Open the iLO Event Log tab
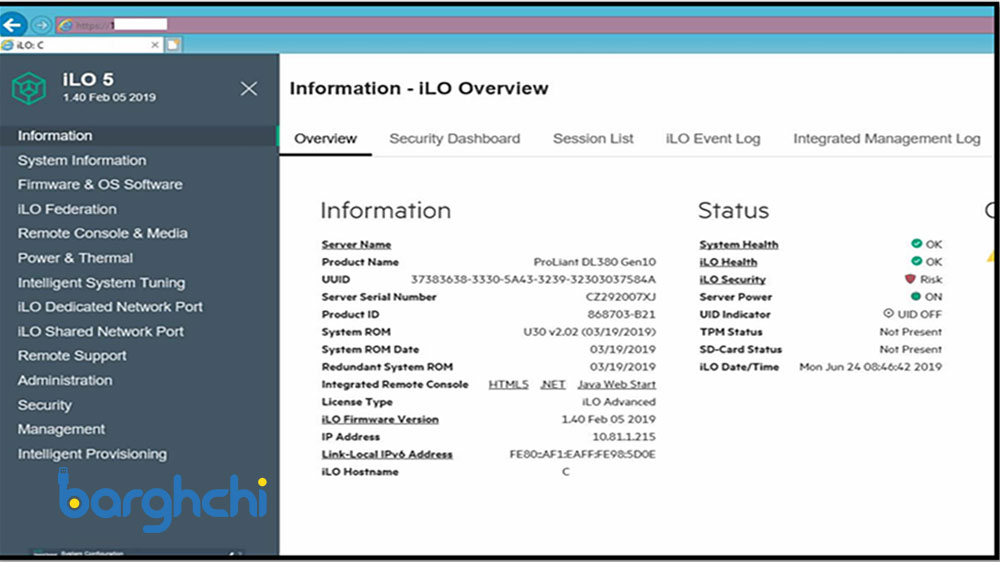 pyautogui.click(x=713, y=139)
